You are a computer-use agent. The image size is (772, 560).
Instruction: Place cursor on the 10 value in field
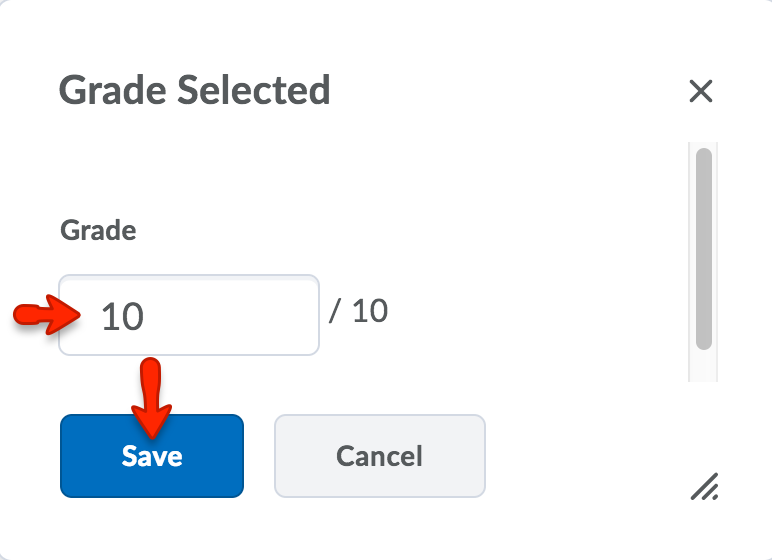click(123, 317)
